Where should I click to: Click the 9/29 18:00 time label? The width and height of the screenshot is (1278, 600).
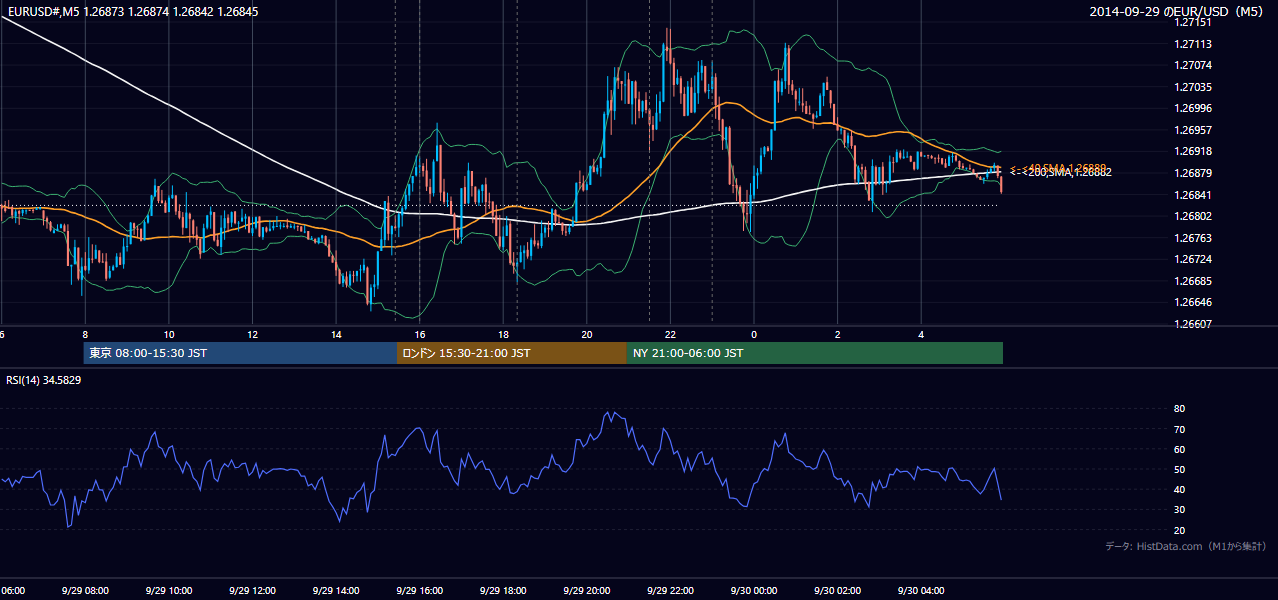(x=503, y=591)
